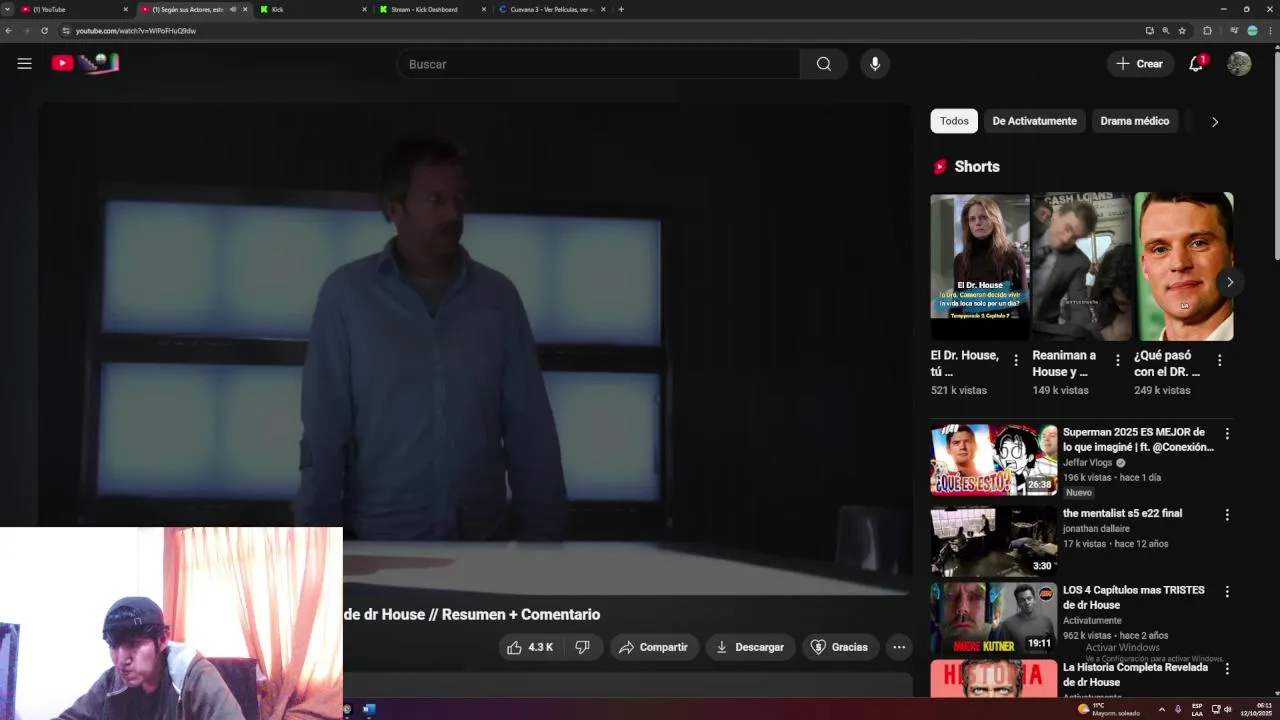This screenshot has width=1280, height=720.
Task: Open the Chrome profile avatar
Action: (1252, 31)
